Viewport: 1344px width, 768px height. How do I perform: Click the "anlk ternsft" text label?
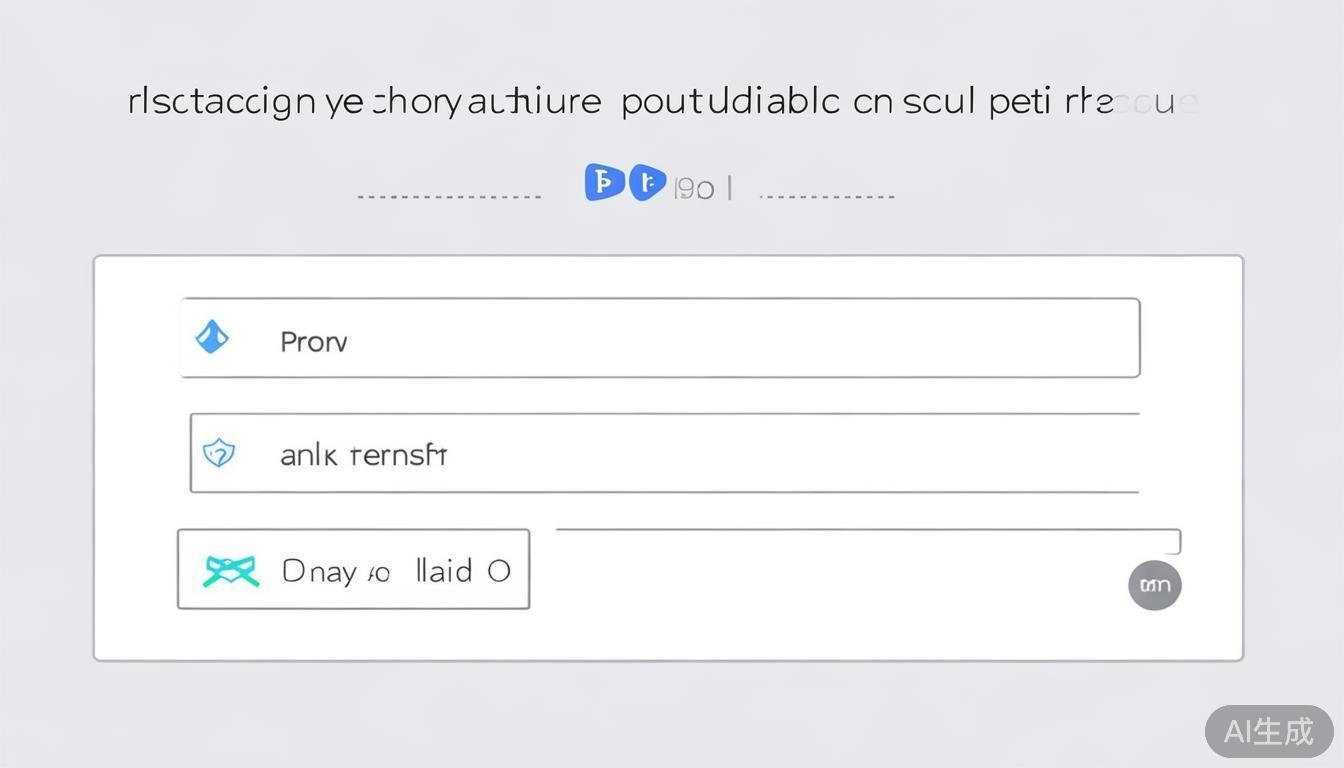coord(363,456)
